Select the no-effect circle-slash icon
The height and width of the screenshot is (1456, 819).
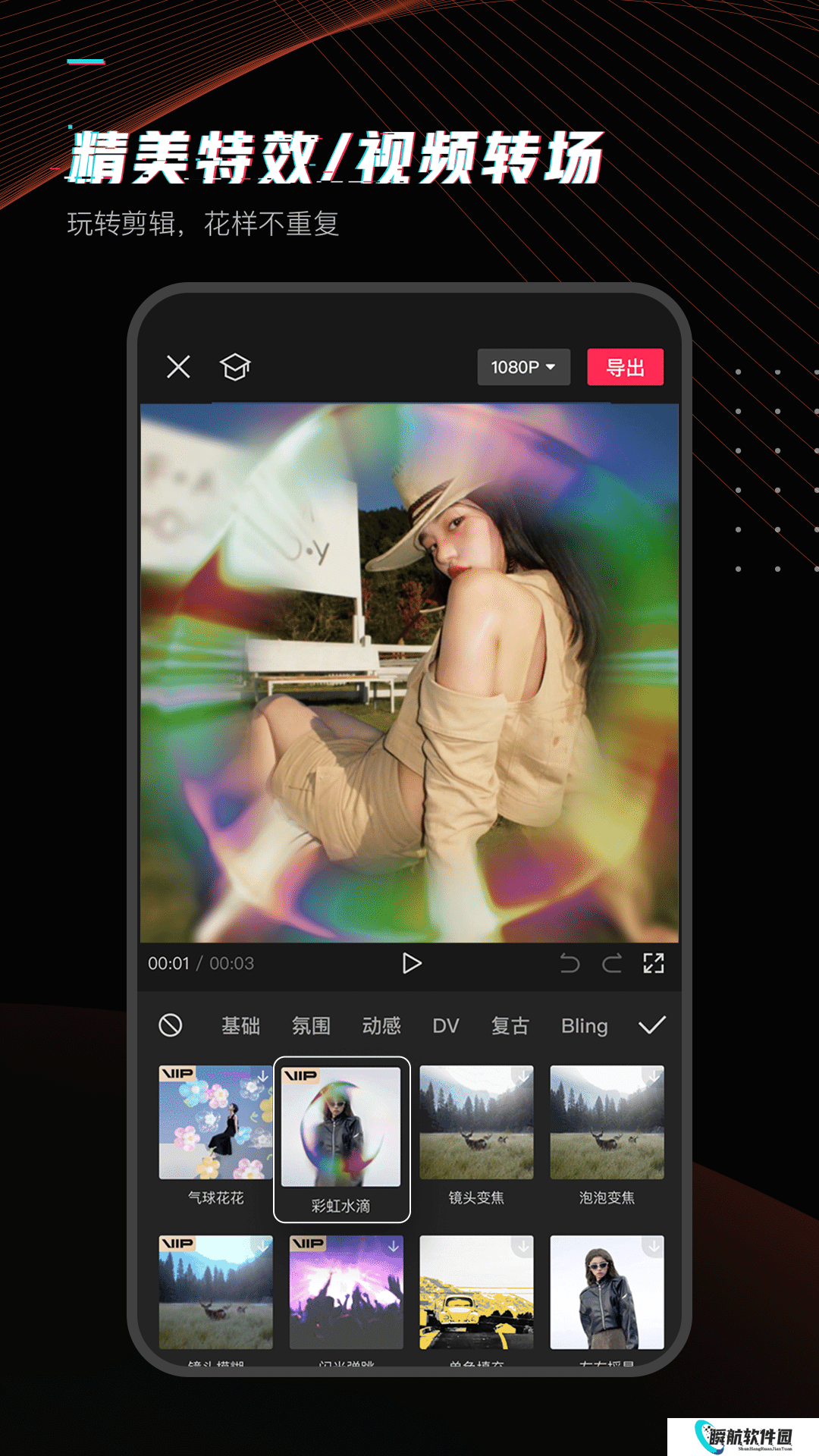[x=171, y=1025]
